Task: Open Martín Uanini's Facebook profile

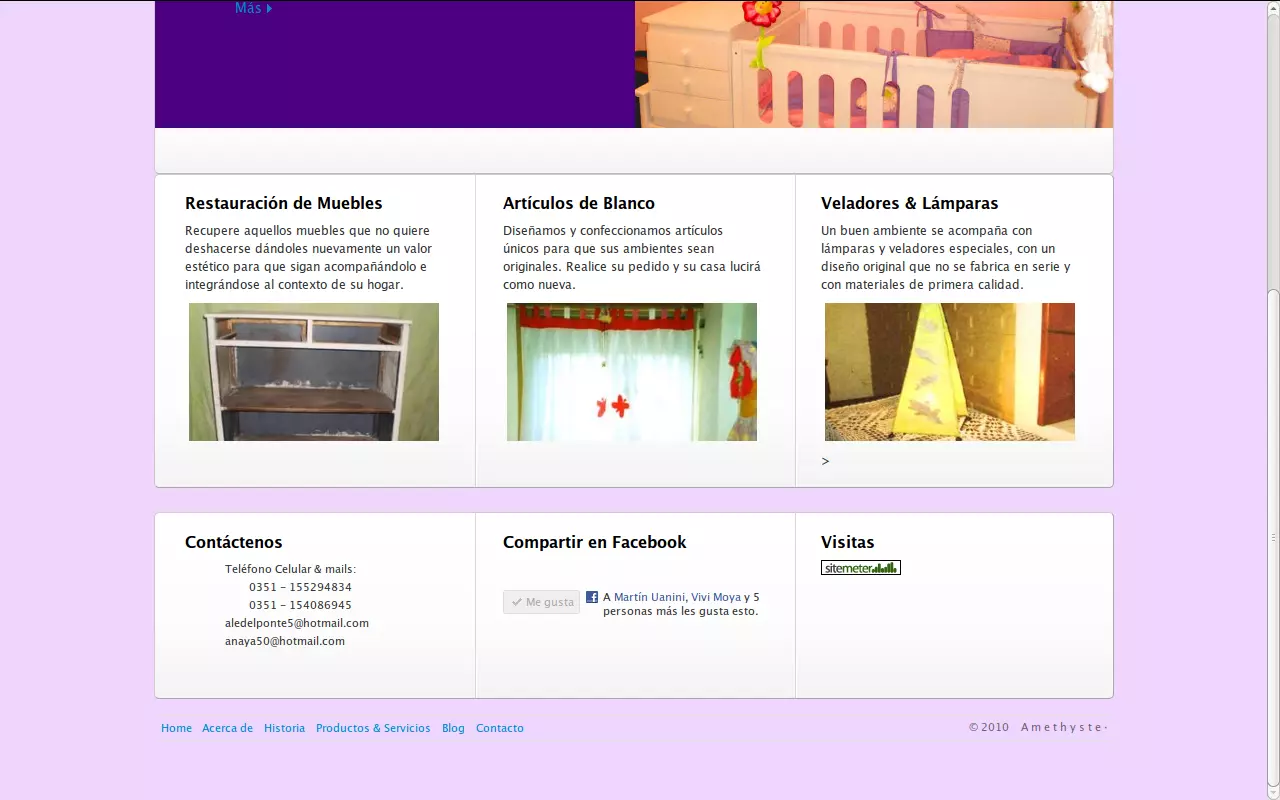Action: (x=649, y=597)
